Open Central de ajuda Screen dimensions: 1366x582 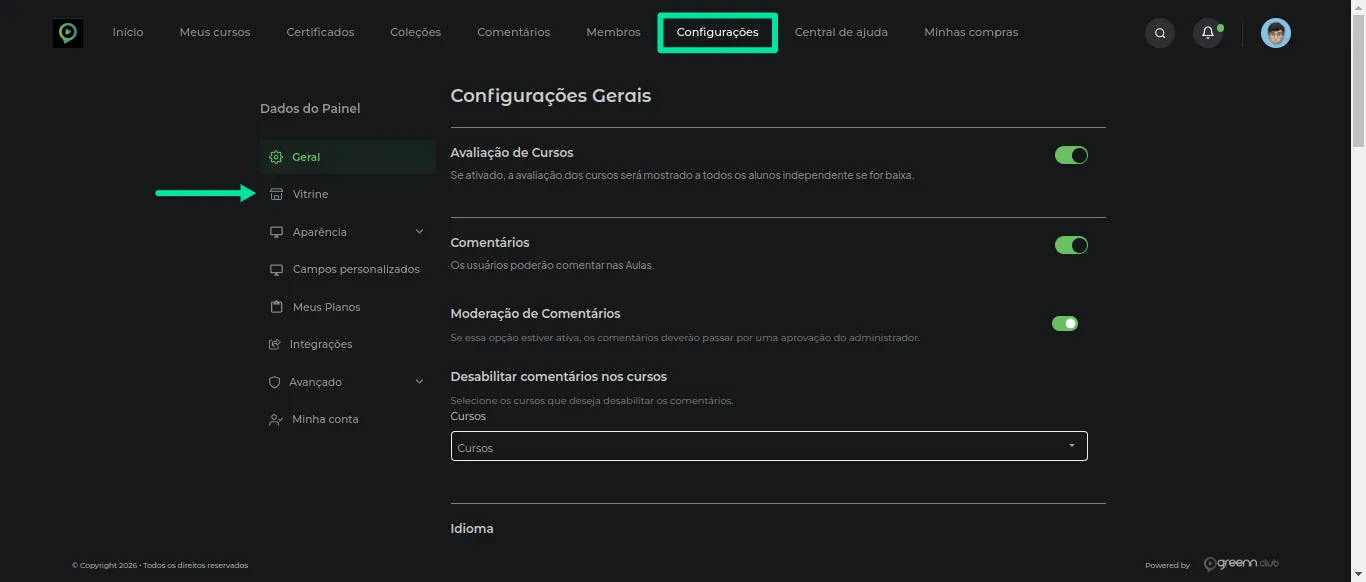841,32
